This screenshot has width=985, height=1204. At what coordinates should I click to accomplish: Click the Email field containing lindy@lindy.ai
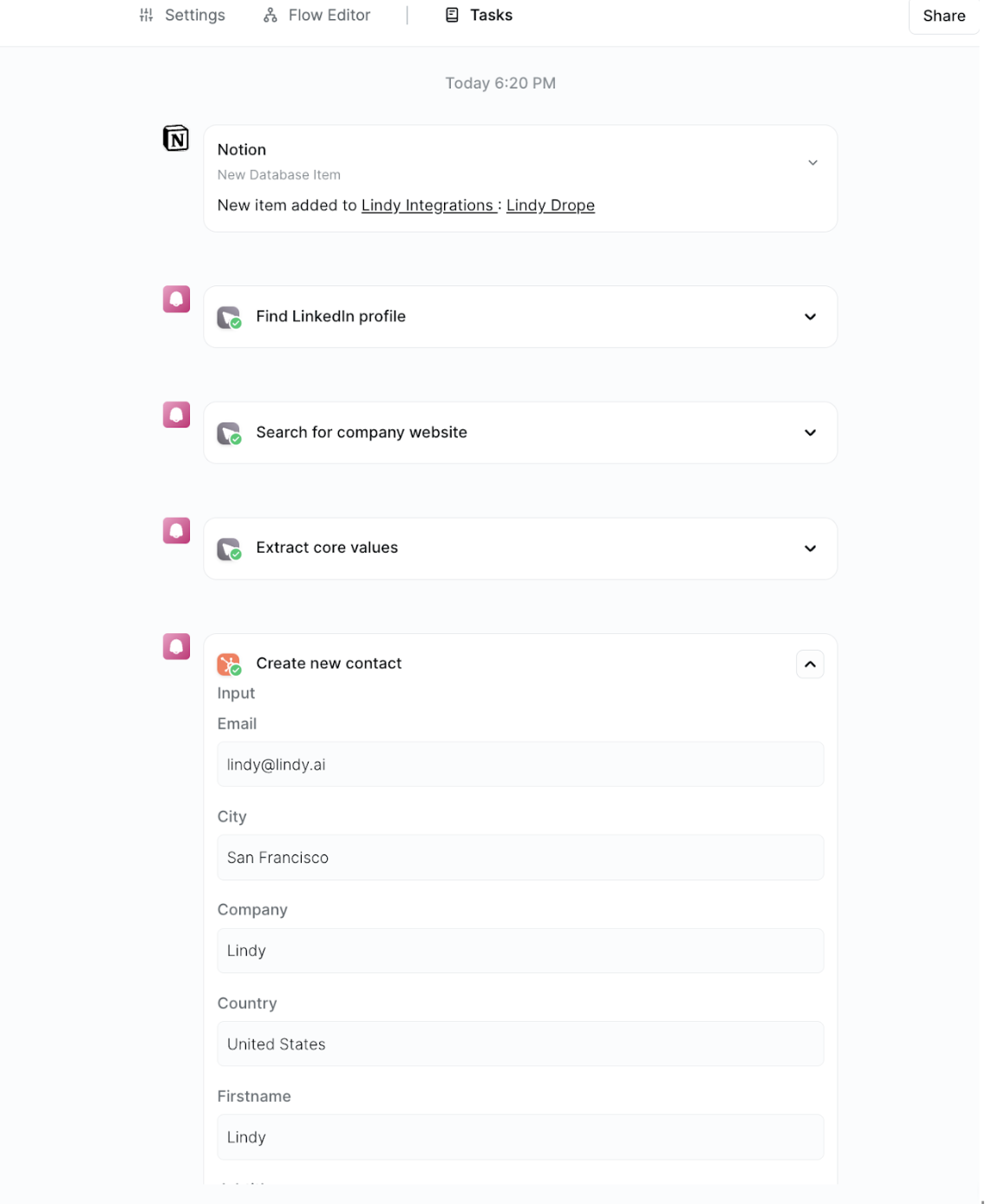520,764
